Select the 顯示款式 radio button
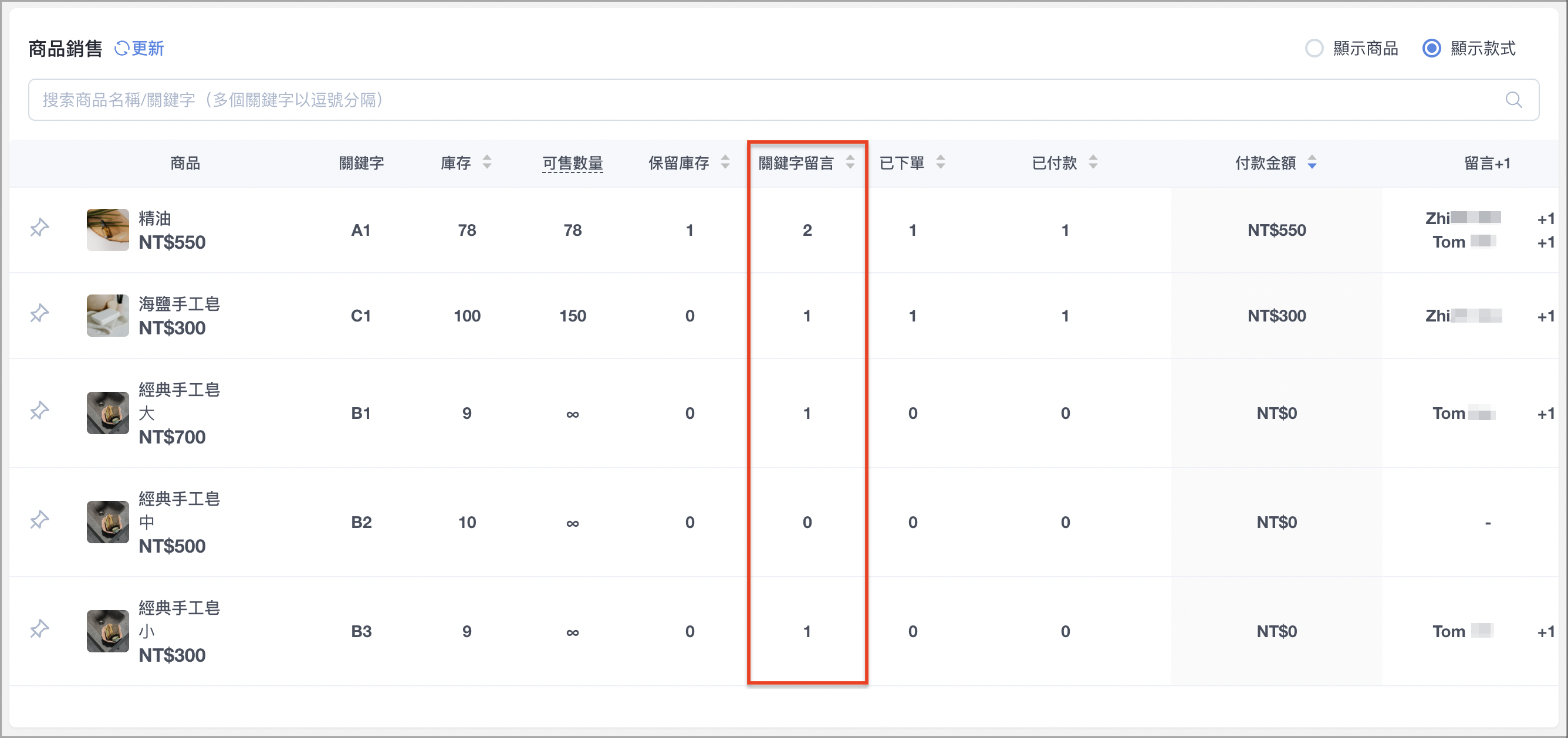This screenshot has width=1568, height=738. tap(1431, 49)
